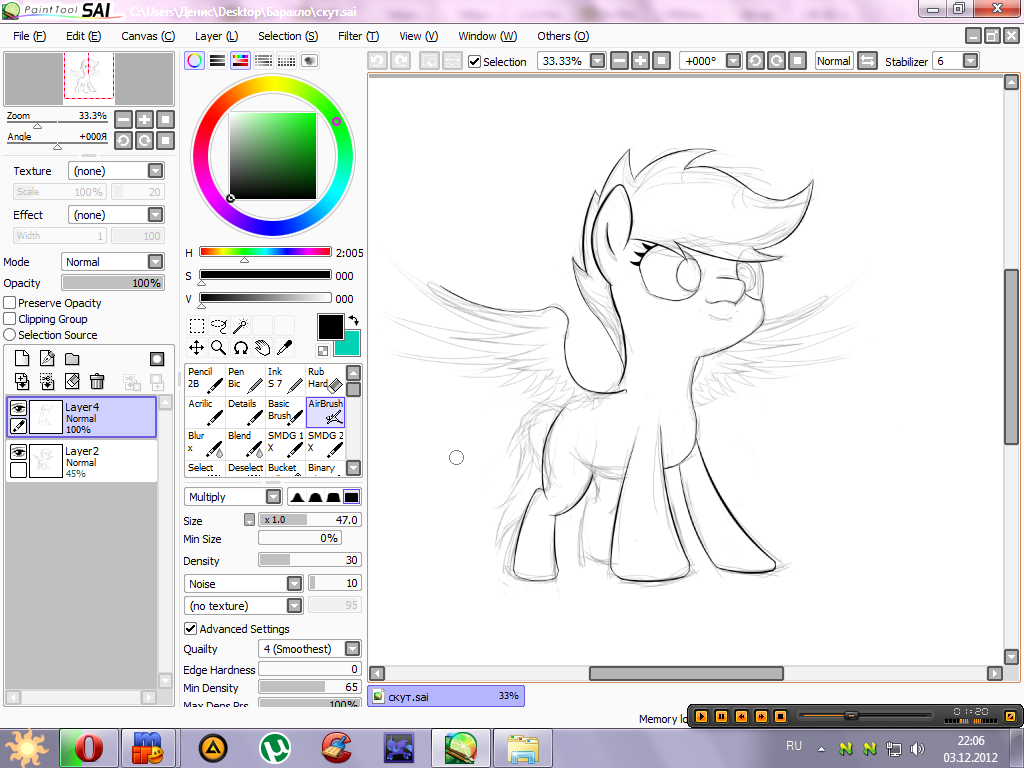Screen dimensions: 1024x768
Task: Open the Filter menu
Action: [x=358, y=36]
